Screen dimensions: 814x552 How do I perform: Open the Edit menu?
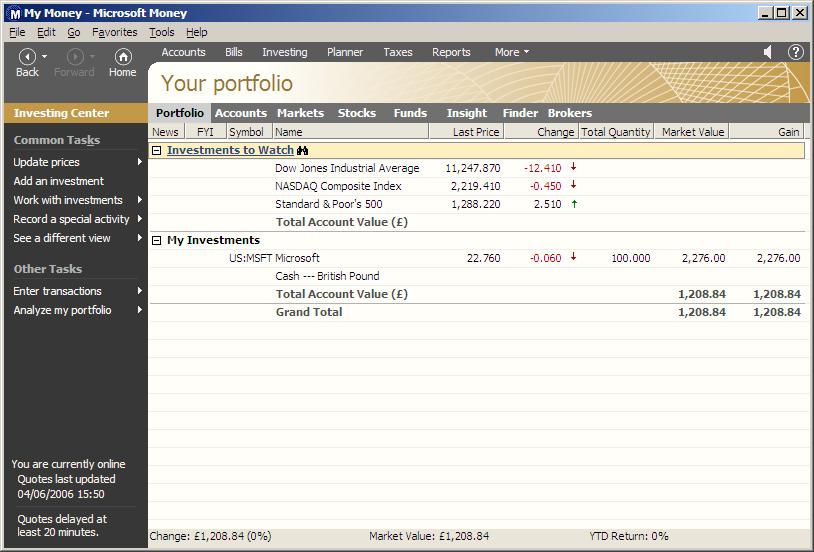click(x=46, y=32)
